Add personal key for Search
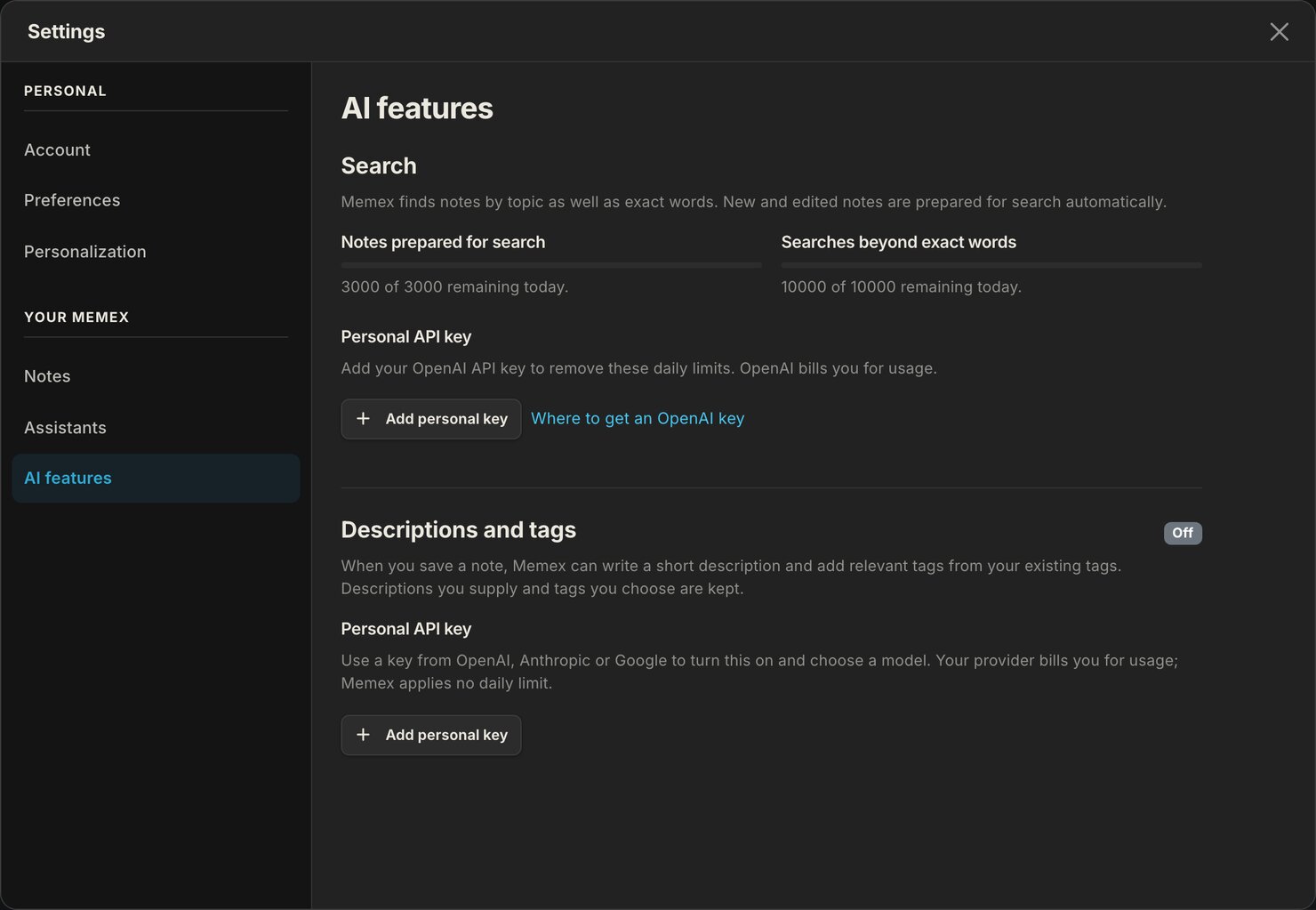This screenshot has height=910, width=1316. [431, 419]
